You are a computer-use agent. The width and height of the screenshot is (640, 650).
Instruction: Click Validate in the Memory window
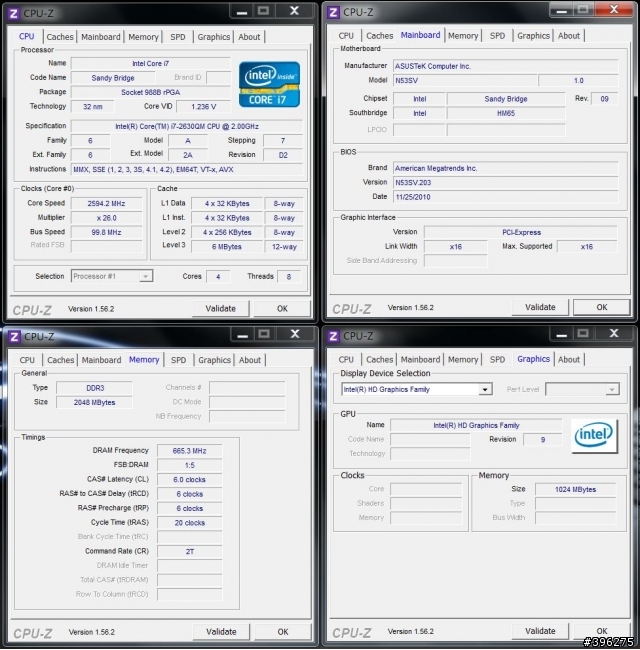[x=221, y=632]
